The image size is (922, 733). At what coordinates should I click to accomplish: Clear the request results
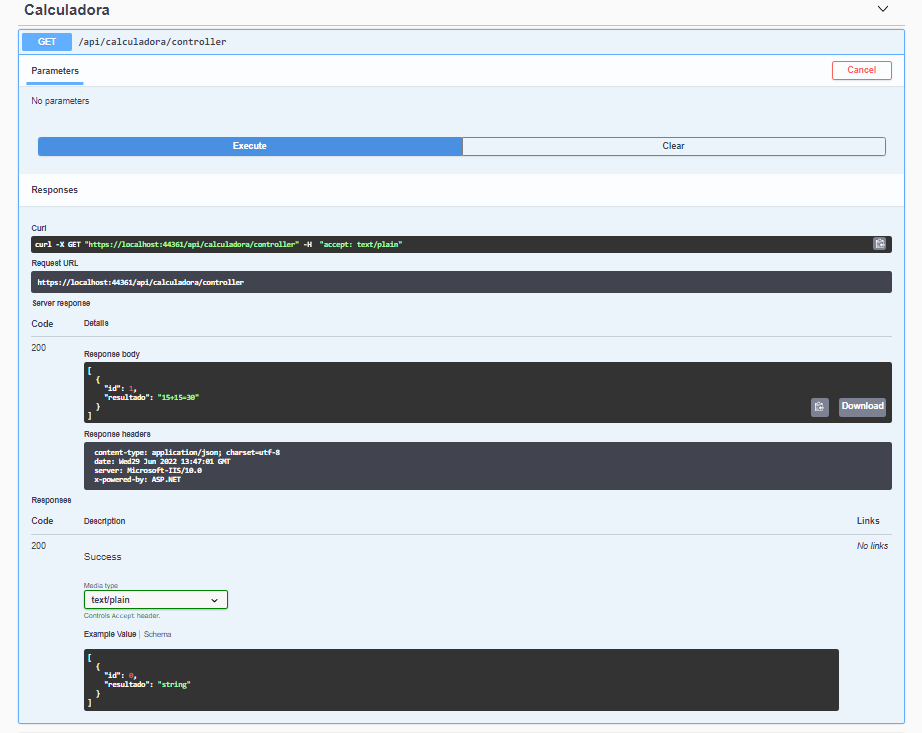click(673, 146)
